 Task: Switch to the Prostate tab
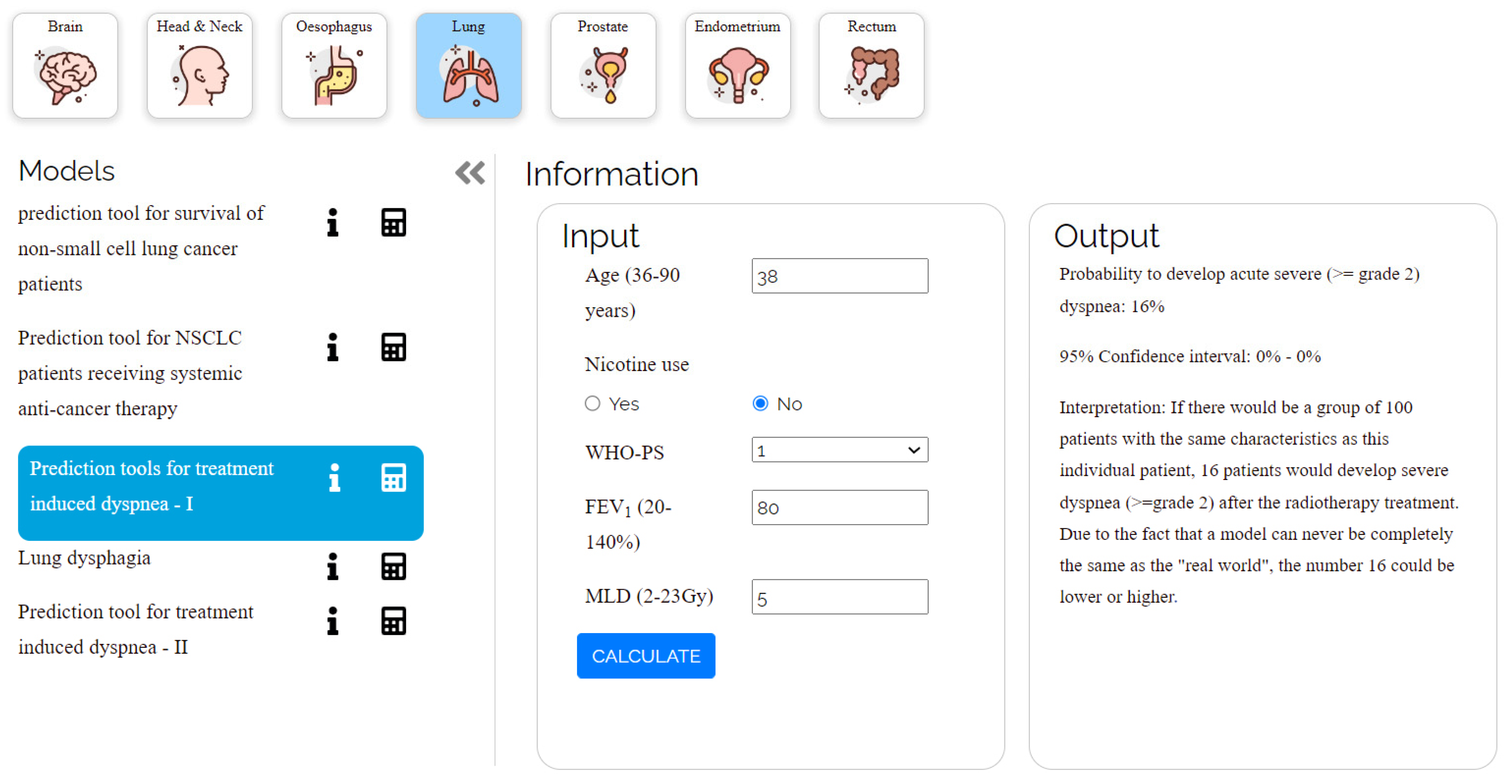(603, 66)
